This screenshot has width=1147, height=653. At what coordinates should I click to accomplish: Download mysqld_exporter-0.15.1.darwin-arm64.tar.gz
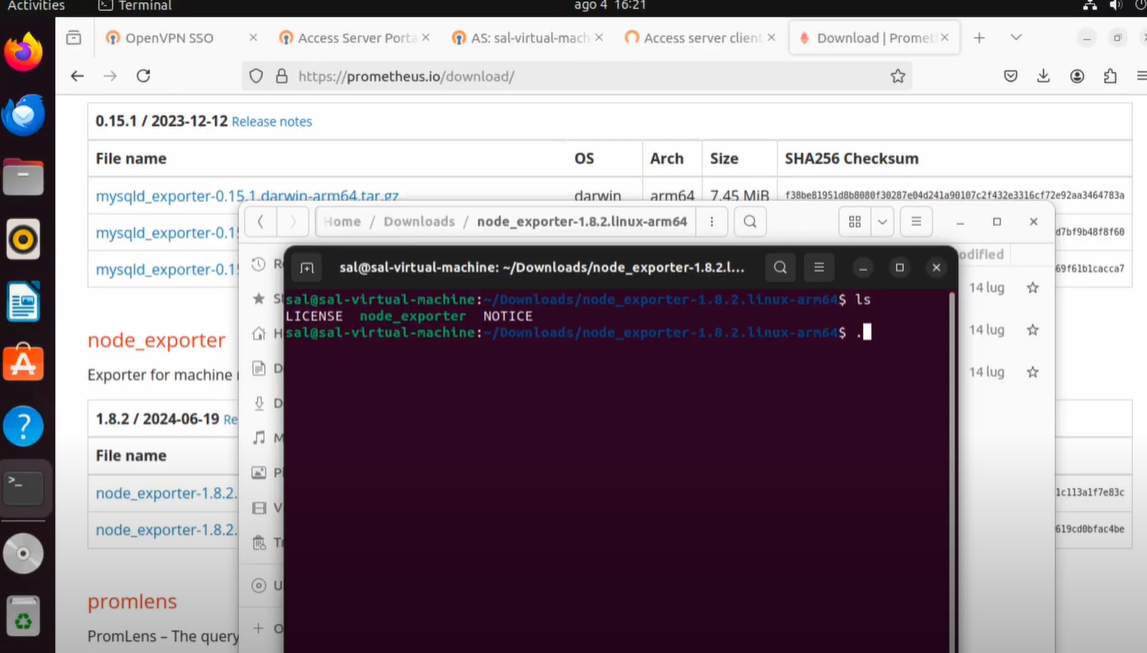click(x=247, y=195)
